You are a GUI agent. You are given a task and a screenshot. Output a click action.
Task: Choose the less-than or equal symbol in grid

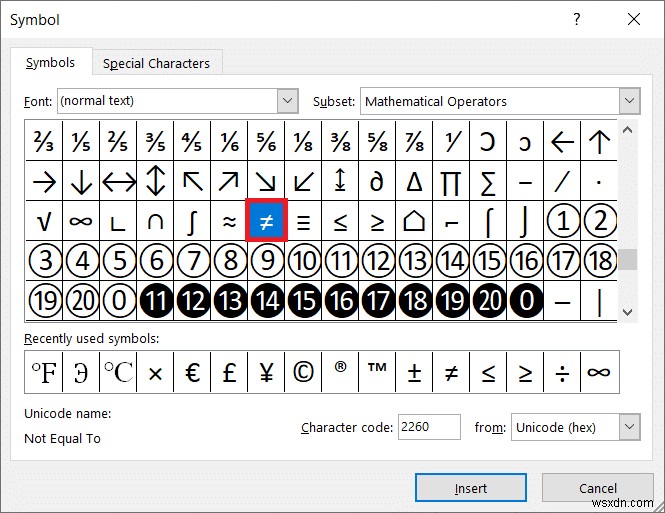pos(340,220)
